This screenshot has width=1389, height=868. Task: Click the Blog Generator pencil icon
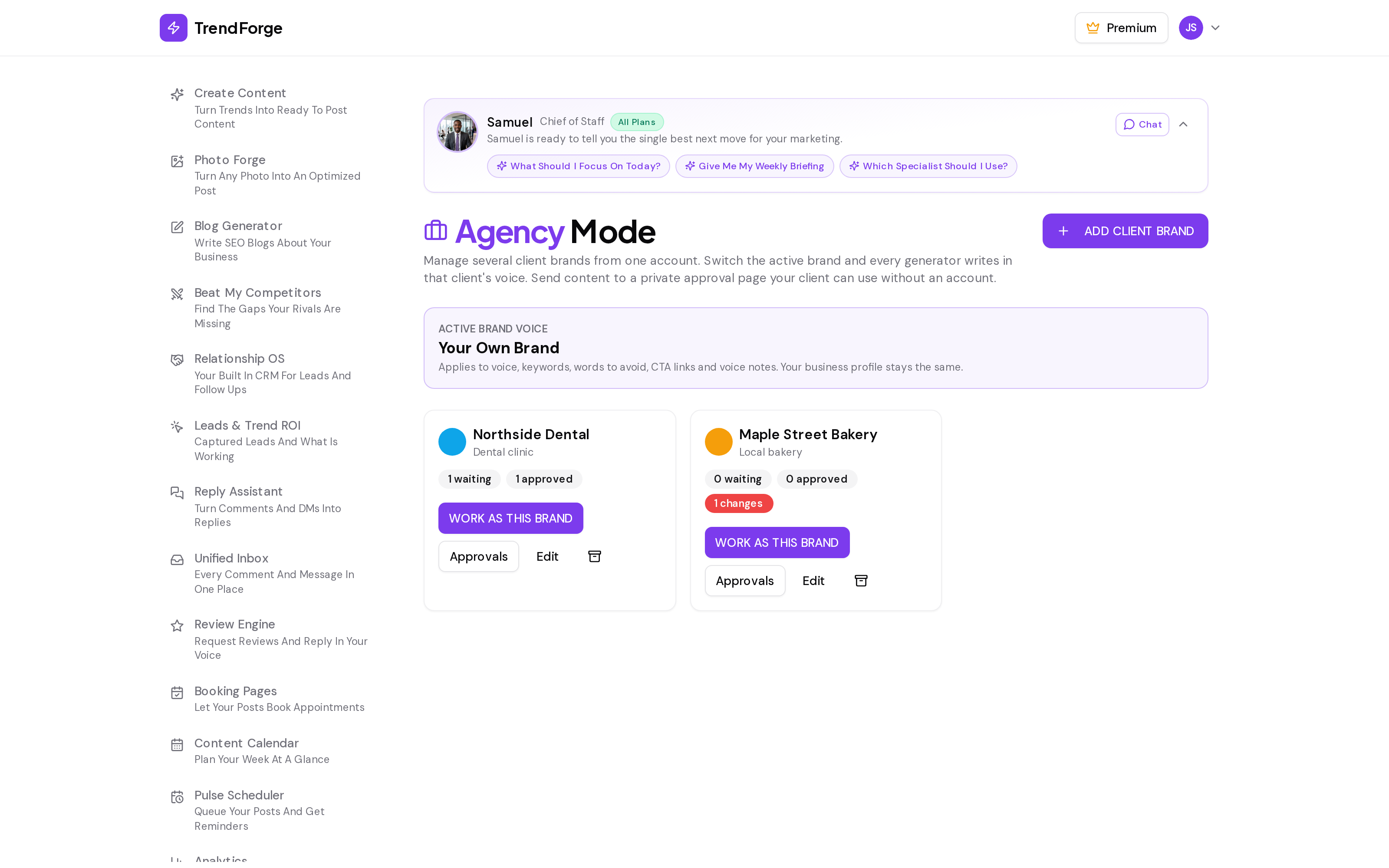tap(178, 227)
